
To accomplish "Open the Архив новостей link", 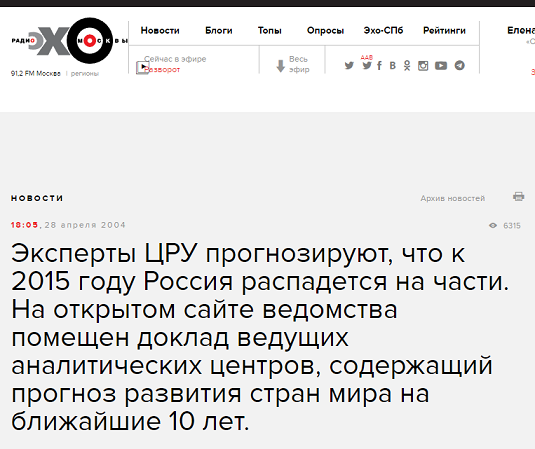I will 452,198.
